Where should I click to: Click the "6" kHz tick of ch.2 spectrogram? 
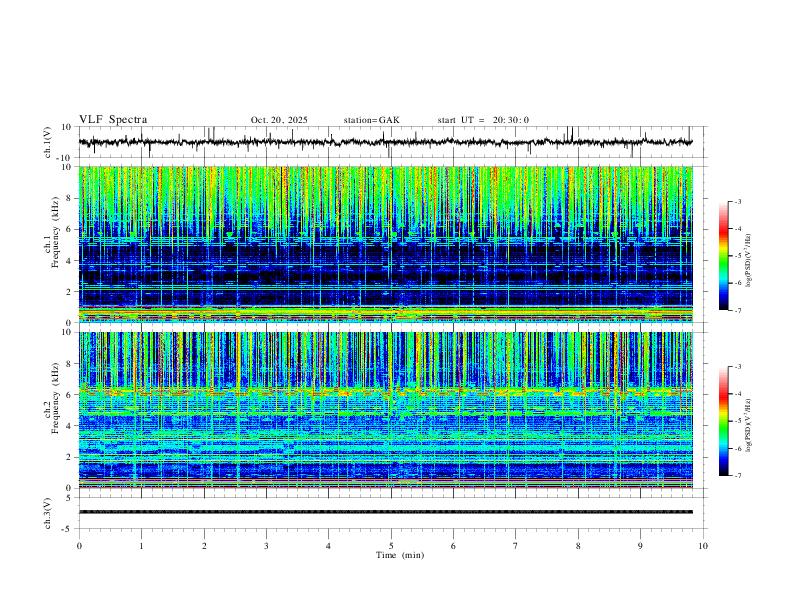pos(70,395)
